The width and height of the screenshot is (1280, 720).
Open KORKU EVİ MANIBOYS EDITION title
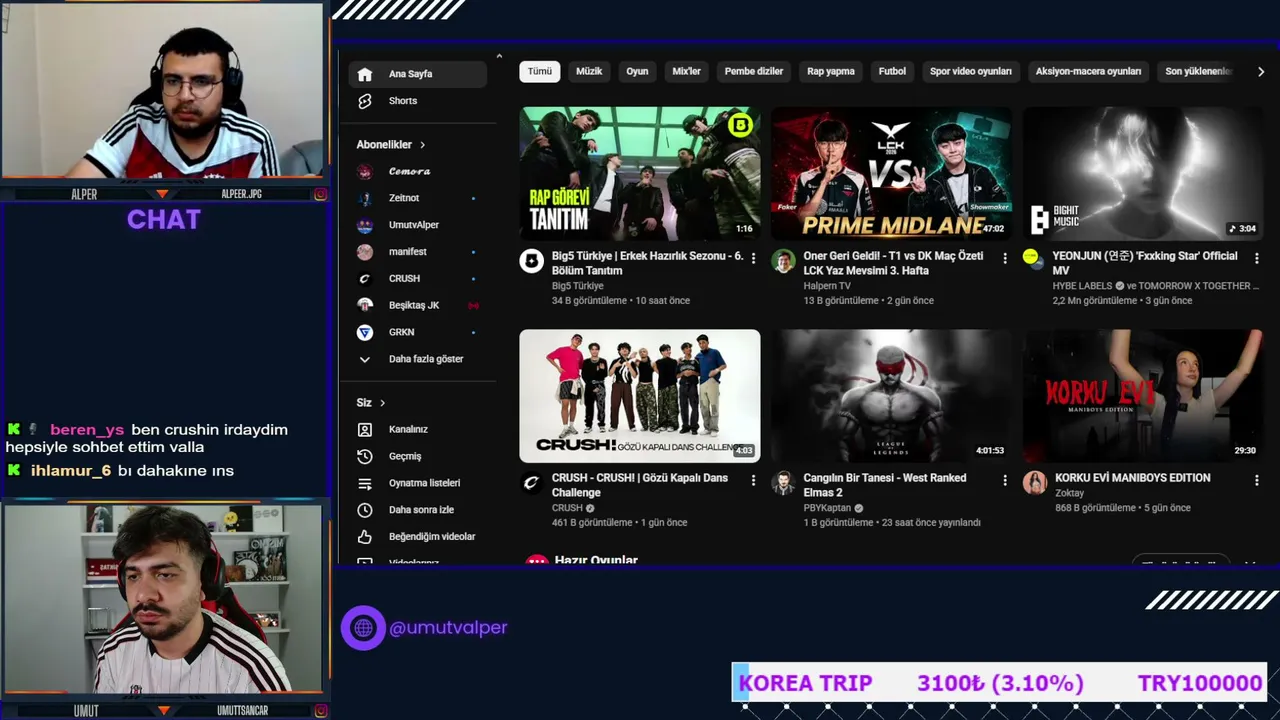[1133, 478]
